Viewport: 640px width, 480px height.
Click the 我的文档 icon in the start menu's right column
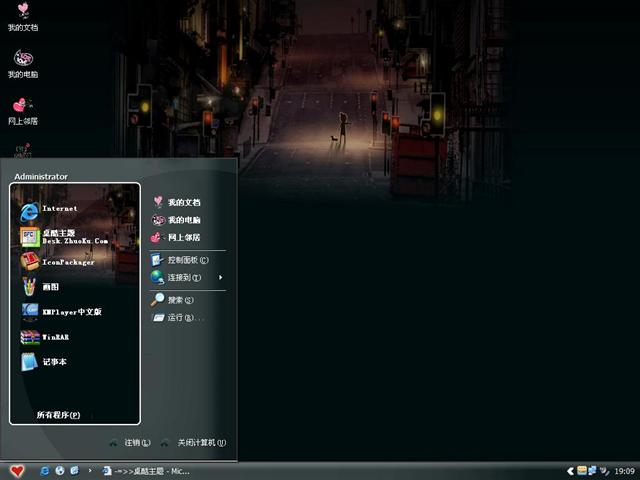(x=158, y=202)
